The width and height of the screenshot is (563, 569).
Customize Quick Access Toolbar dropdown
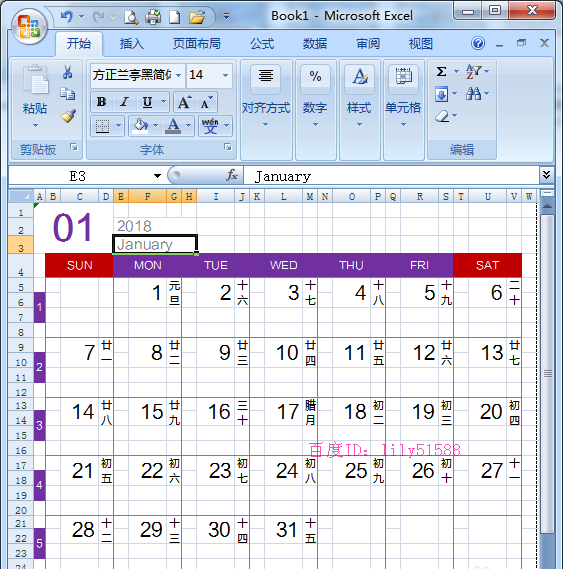(226, 17)
